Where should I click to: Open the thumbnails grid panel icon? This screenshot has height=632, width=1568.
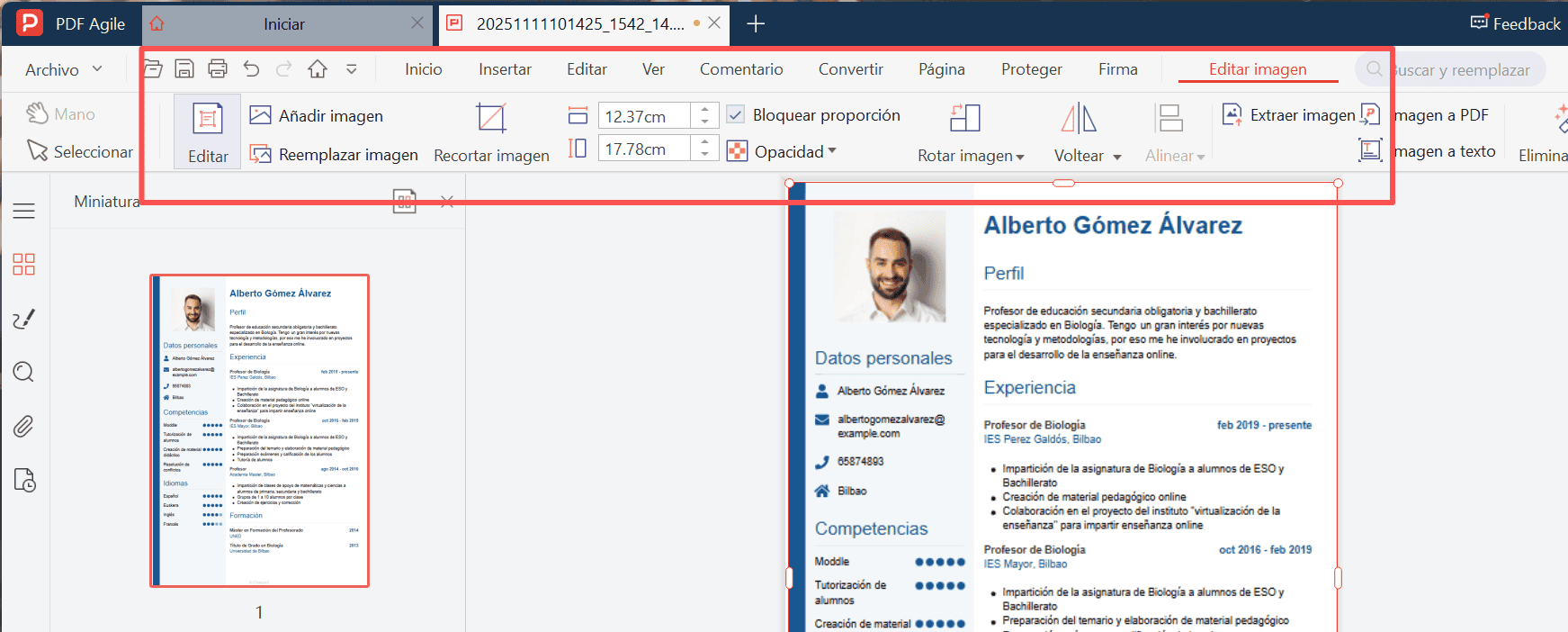click(24, 264)
